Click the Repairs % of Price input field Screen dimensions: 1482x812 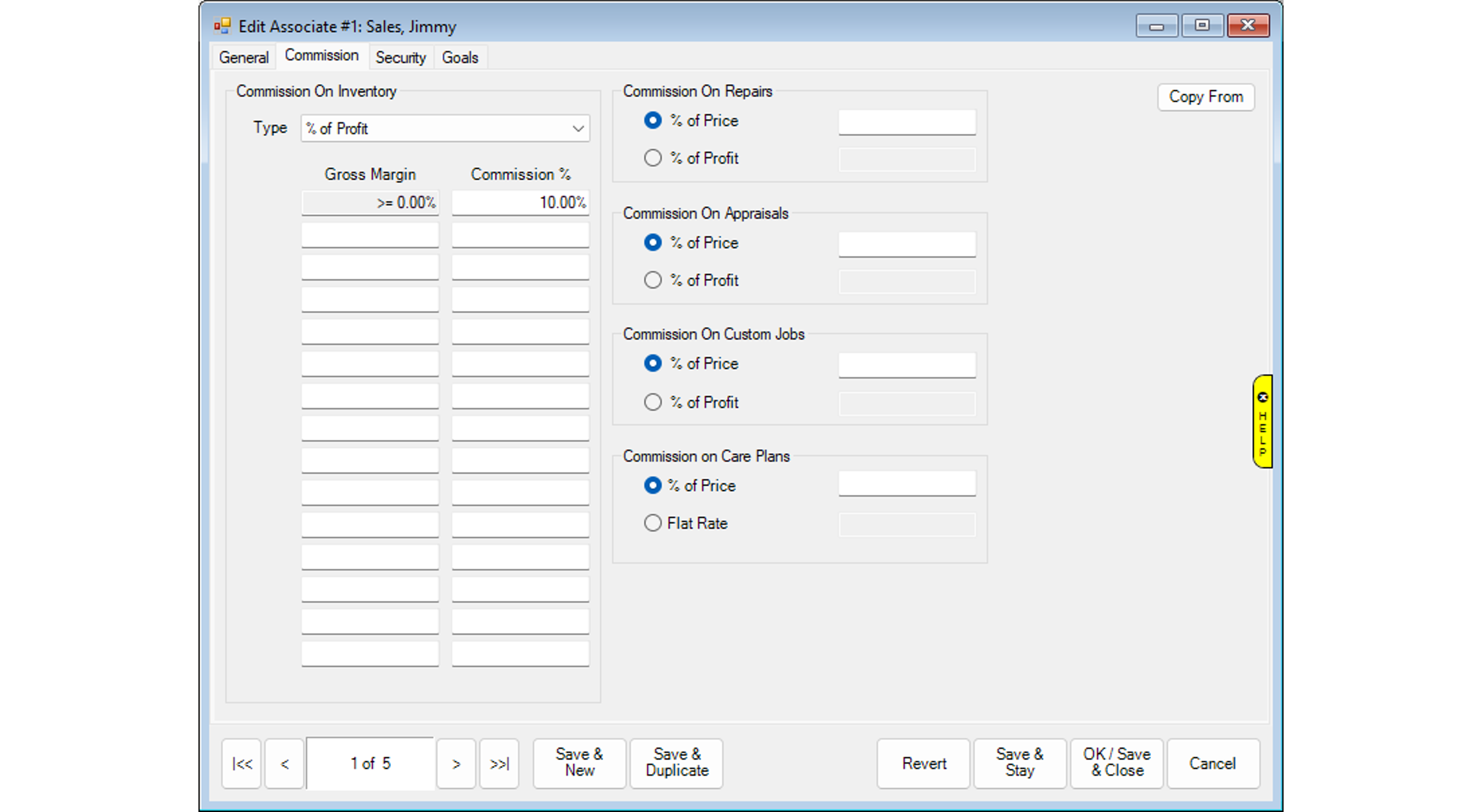coord(907,122)
